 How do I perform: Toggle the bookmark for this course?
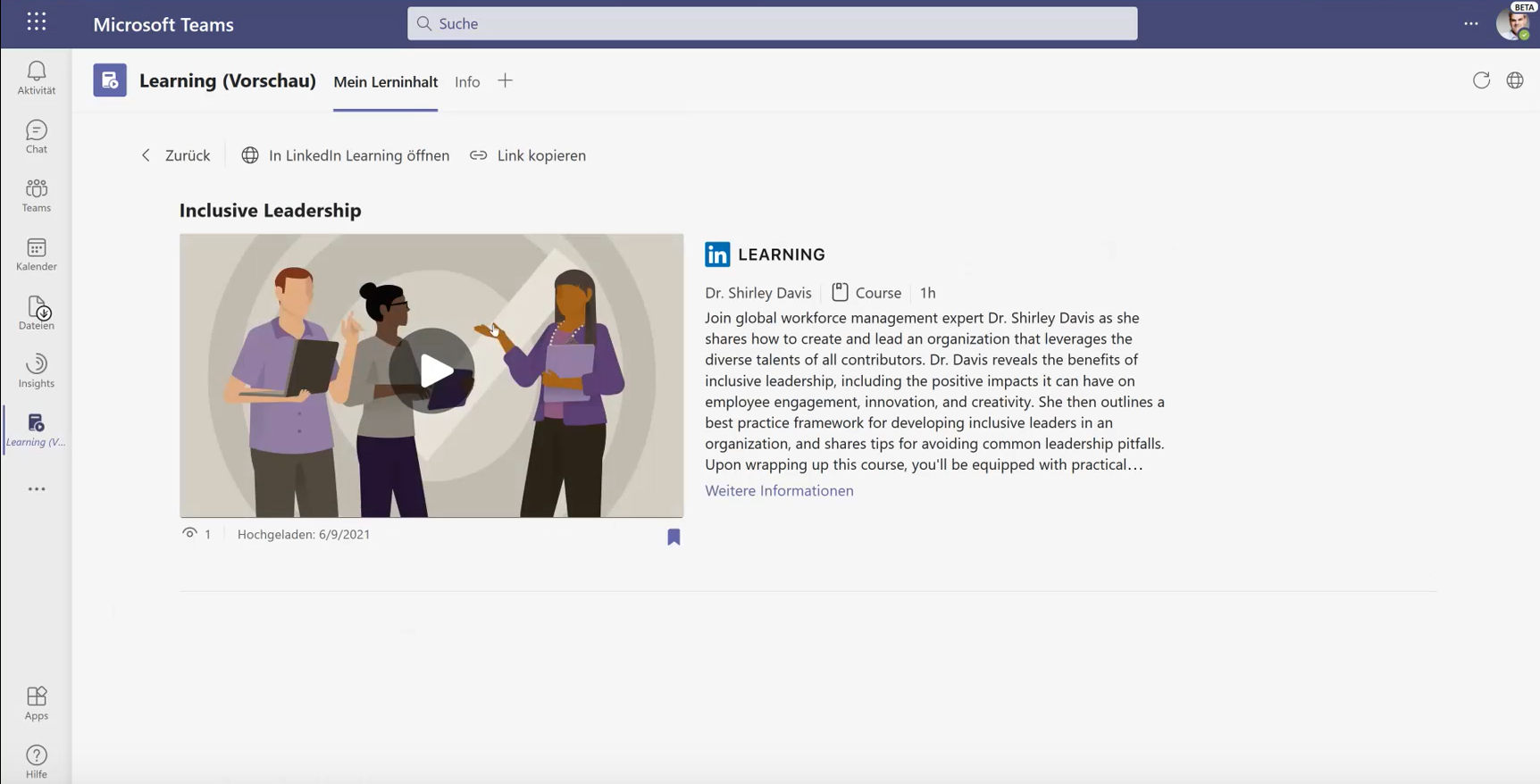point(674,537)
